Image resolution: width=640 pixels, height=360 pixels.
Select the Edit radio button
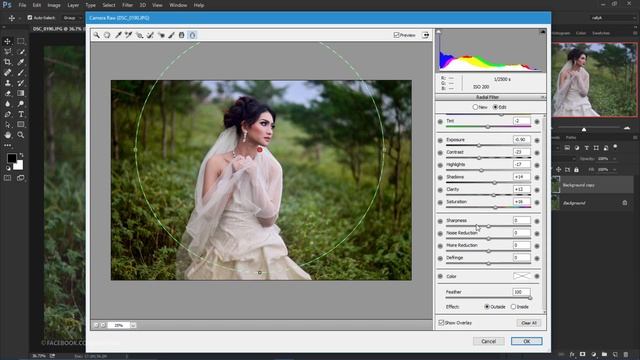(495, 107)
